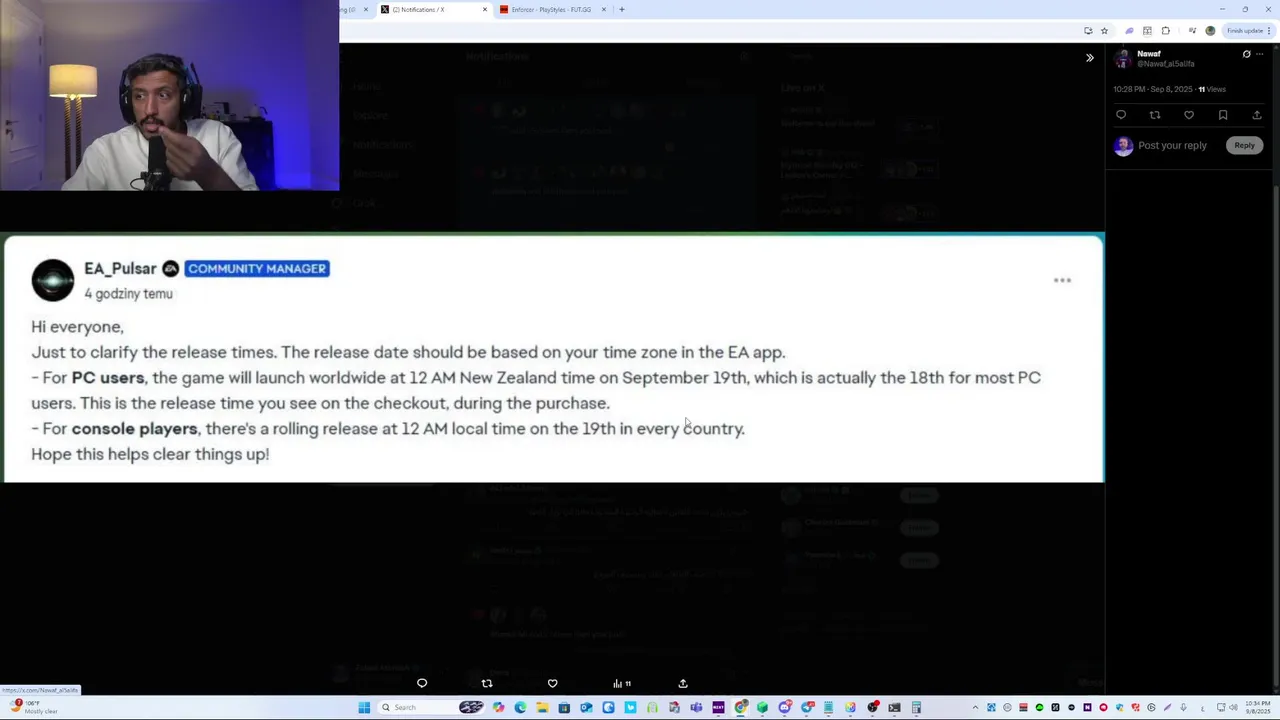The height and width of the screenshot is (720, 1280).
Task: Click the reply icon below the image viewer
Action: (x=422, y=683)
